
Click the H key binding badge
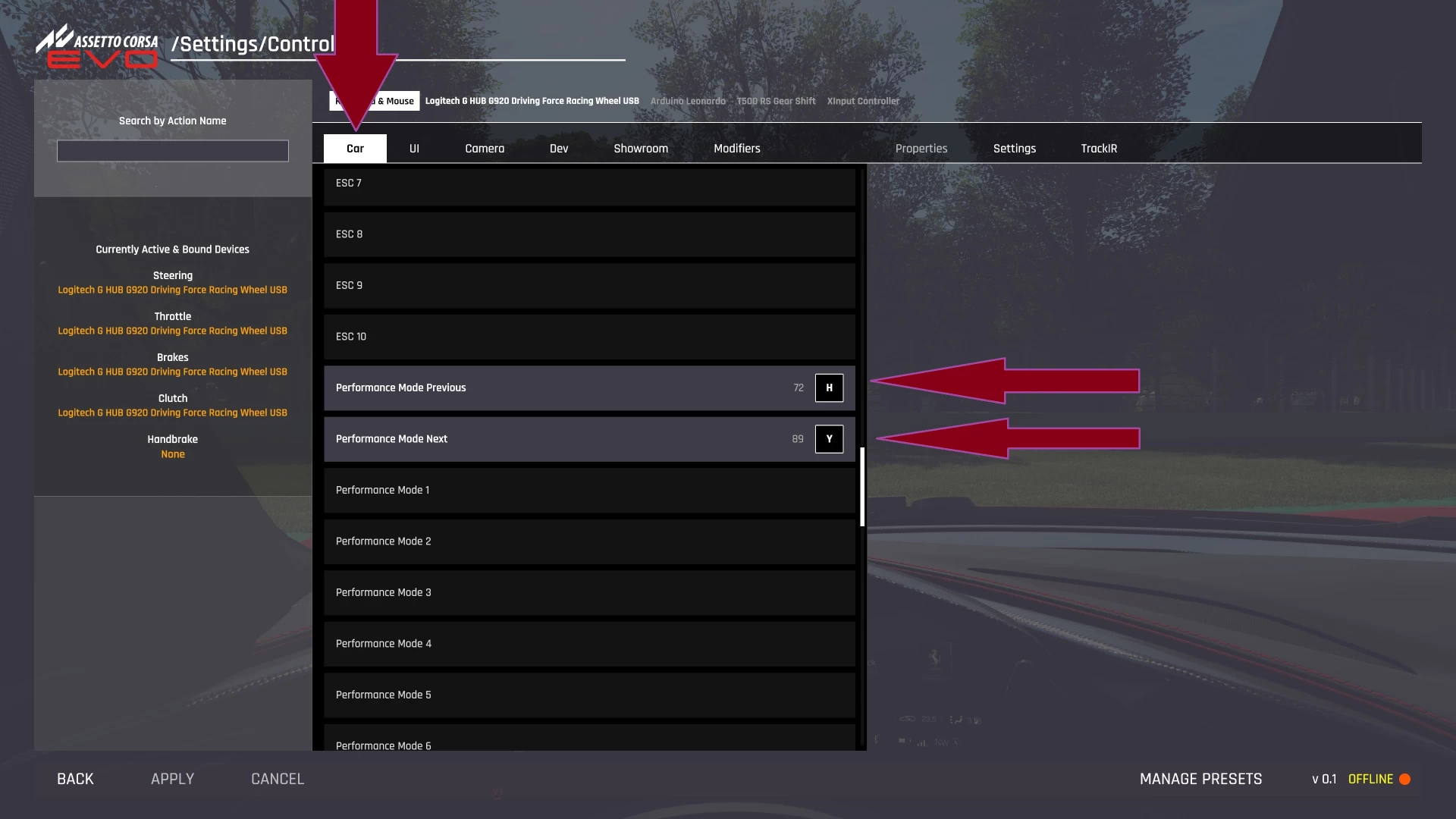click(x=829, y=388)
